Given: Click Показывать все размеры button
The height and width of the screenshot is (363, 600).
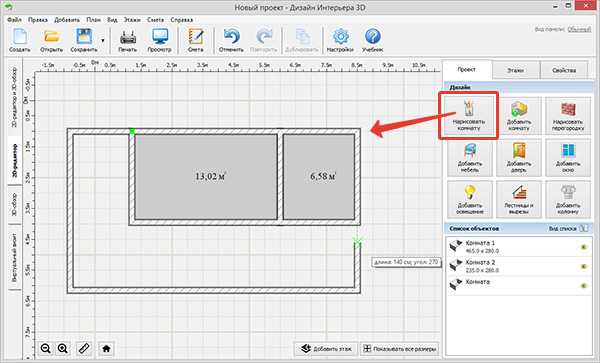Looking at the screenshot, I should [x=399, y=348].
